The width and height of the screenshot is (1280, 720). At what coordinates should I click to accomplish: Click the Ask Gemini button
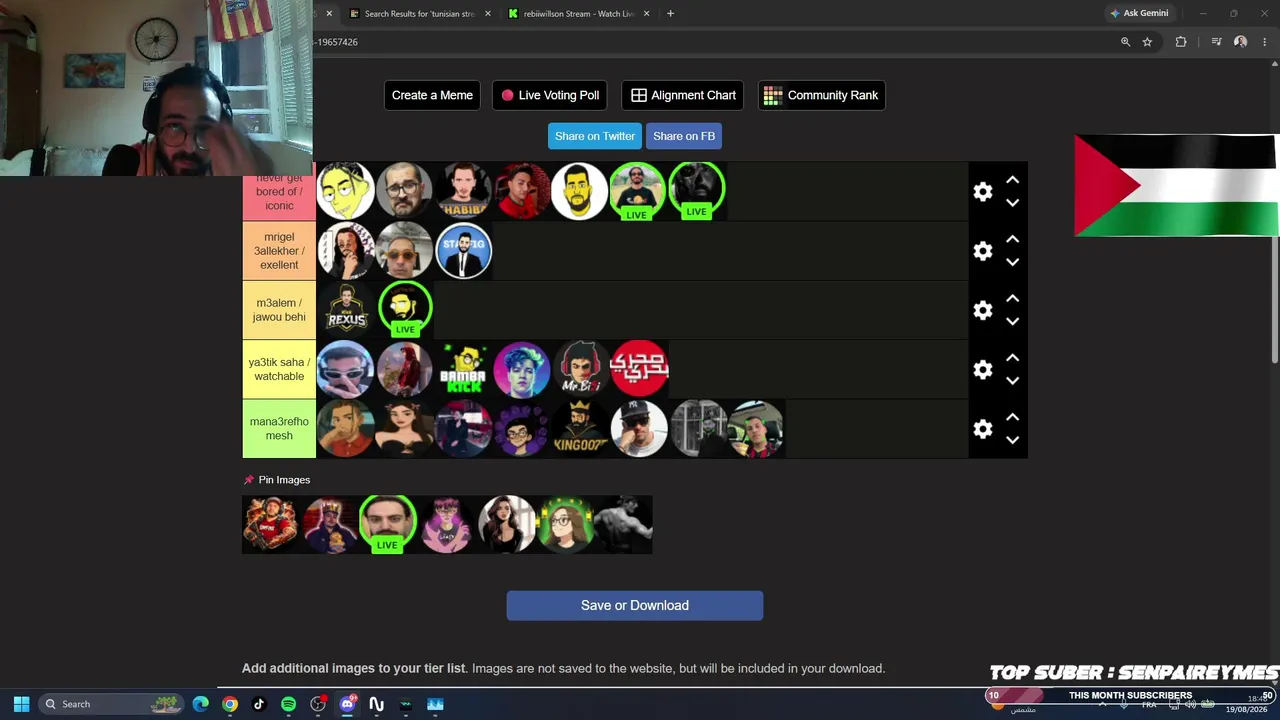point(1139,14)
